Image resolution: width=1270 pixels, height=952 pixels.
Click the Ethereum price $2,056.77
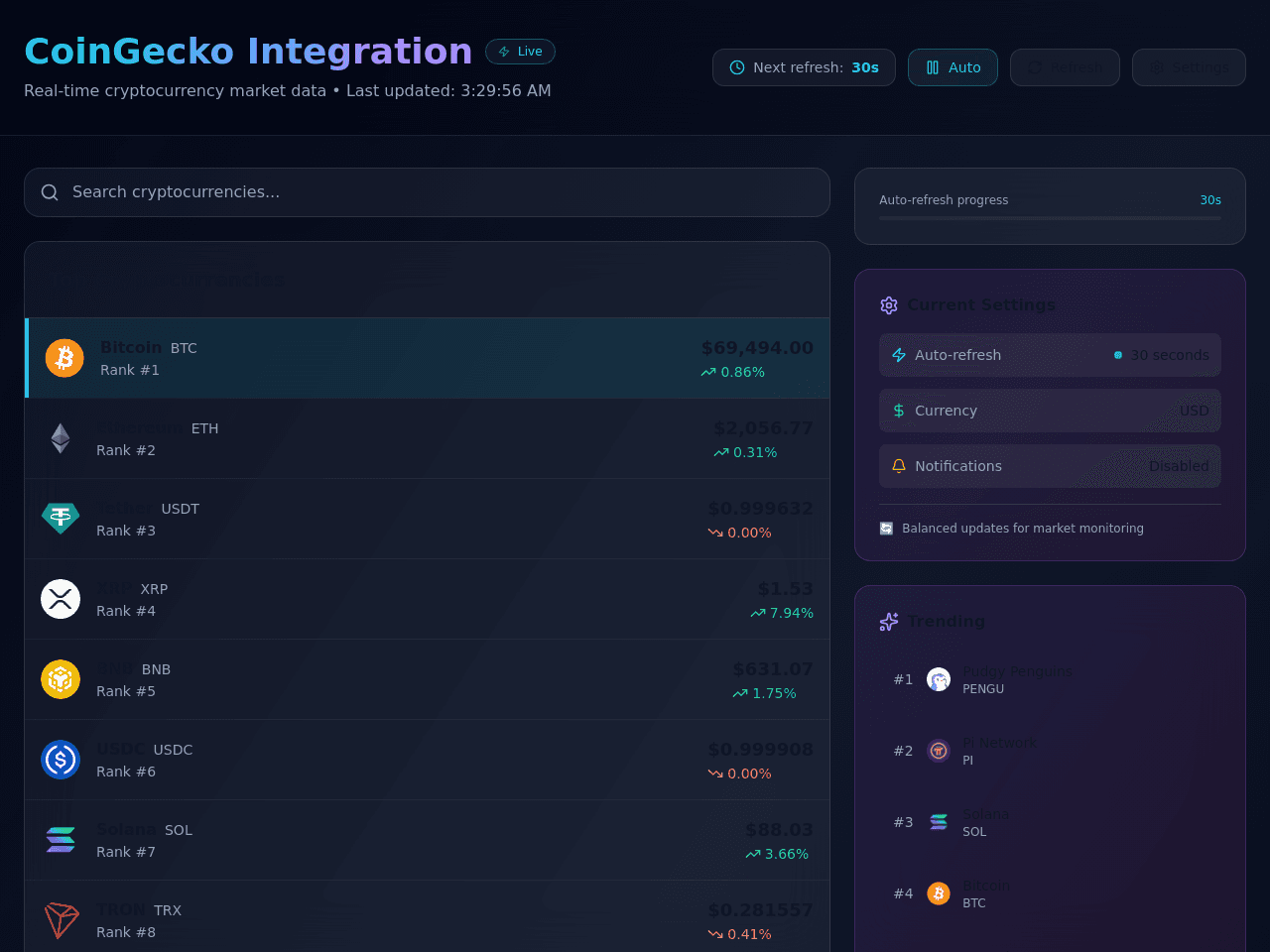[763, 428]
